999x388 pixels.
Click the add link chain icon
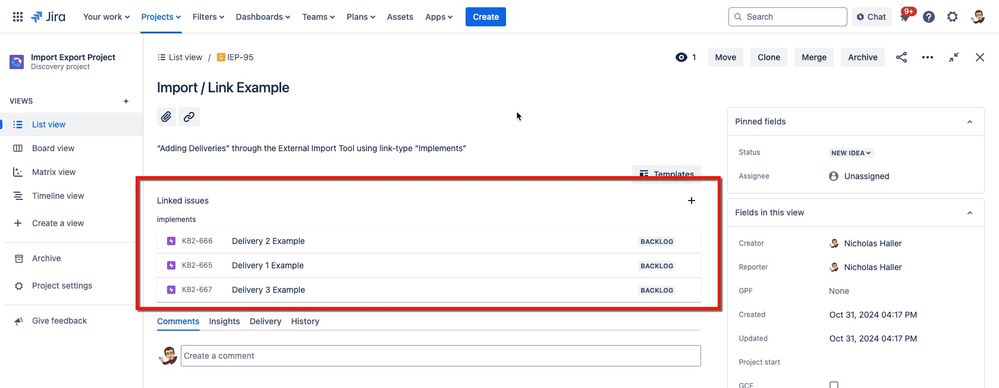click(189, 117)
